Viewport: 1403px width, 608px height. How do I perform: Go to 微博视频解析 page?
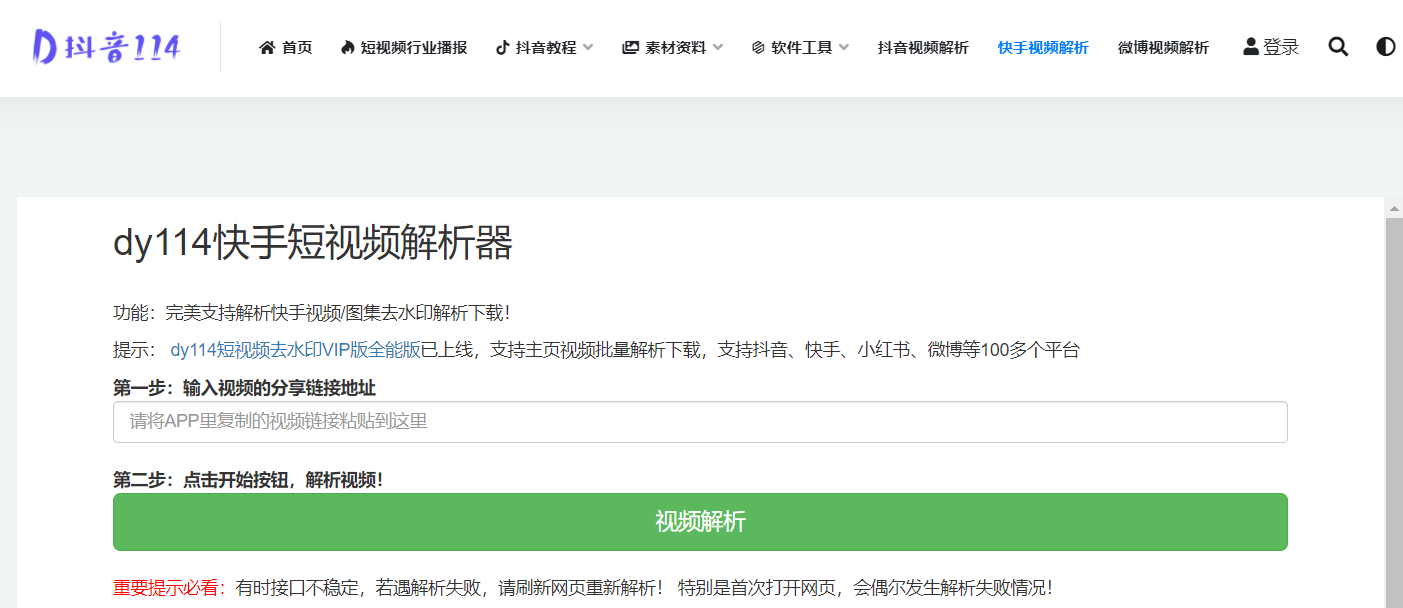(x=1163, y=47)
